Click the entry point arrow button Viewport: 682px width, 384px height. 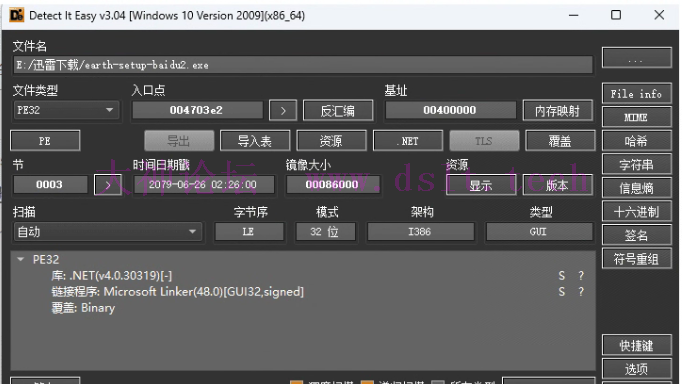(x=283, y=110)
